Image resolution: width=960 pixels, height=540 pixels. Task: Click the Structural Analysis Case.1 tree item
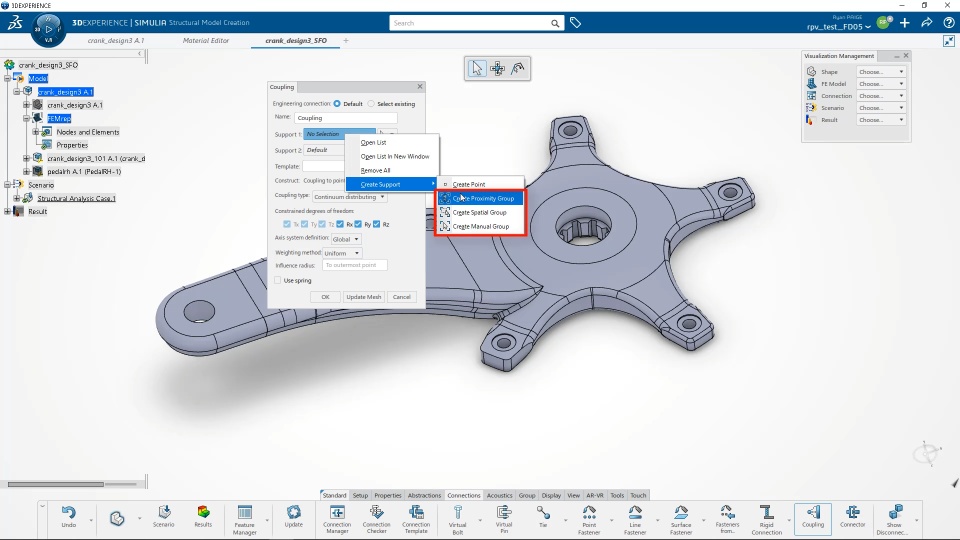click(77, 198)
